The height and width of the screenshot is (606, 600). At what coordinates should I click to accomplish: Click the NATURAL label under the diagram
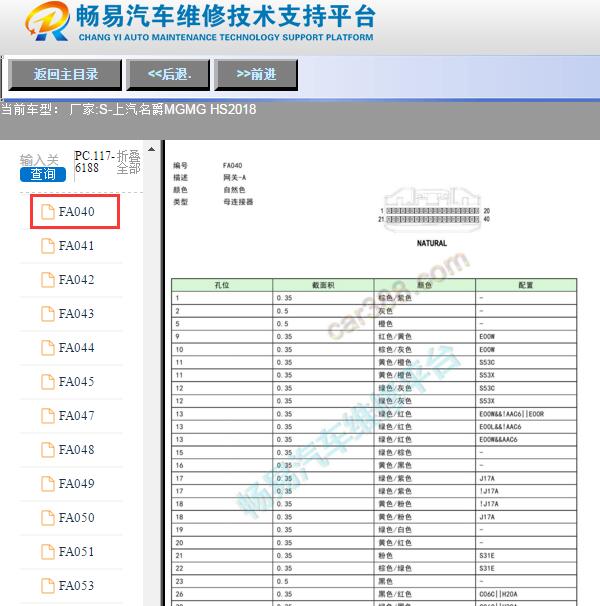(x=432, y=243)
